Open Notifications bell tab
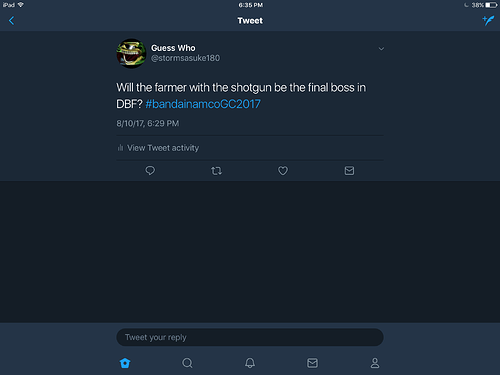 click(250, 363)
